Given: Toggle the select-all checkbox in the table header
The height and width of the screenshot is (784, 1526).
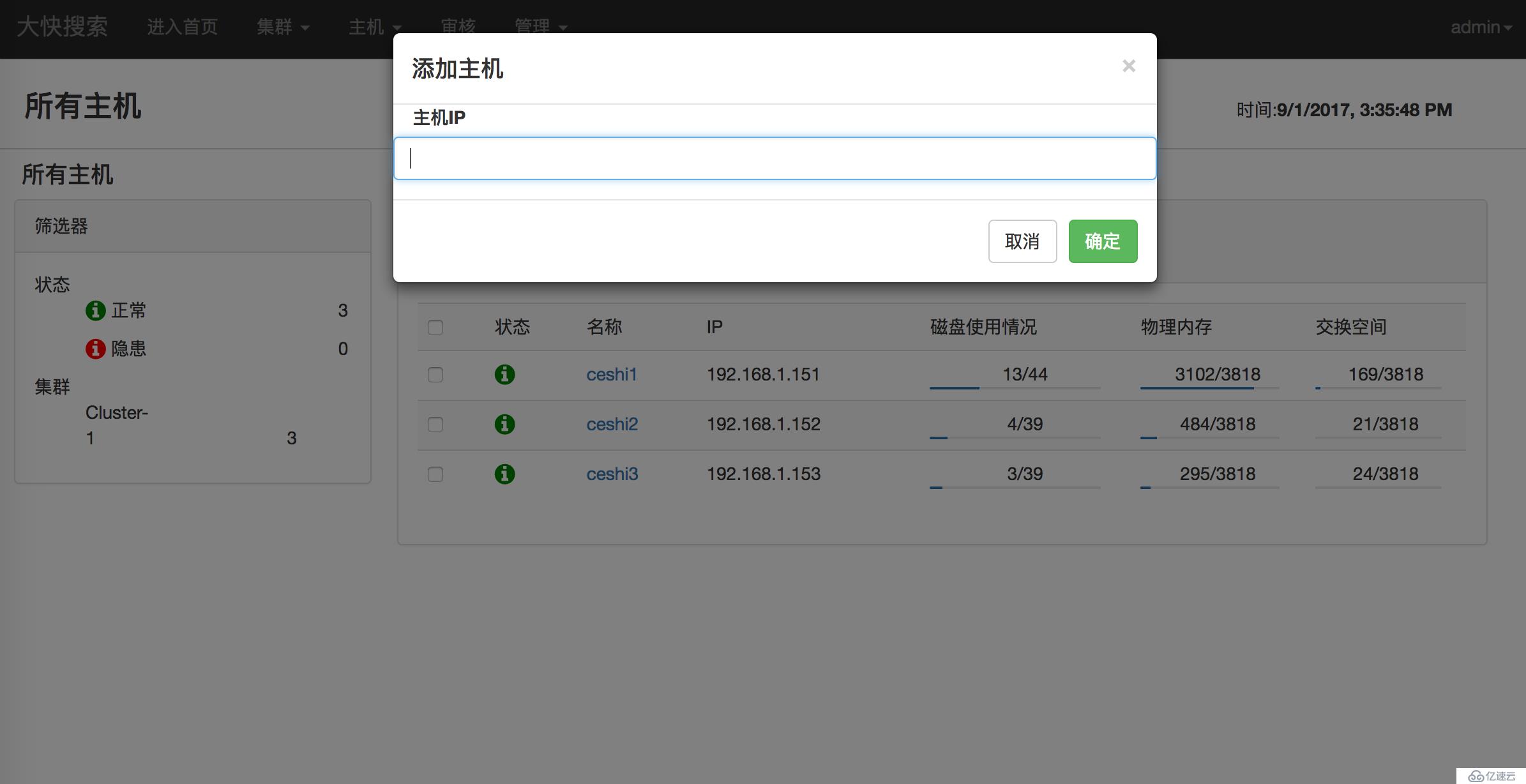Looking at the screenshot, I should point(435,328).
